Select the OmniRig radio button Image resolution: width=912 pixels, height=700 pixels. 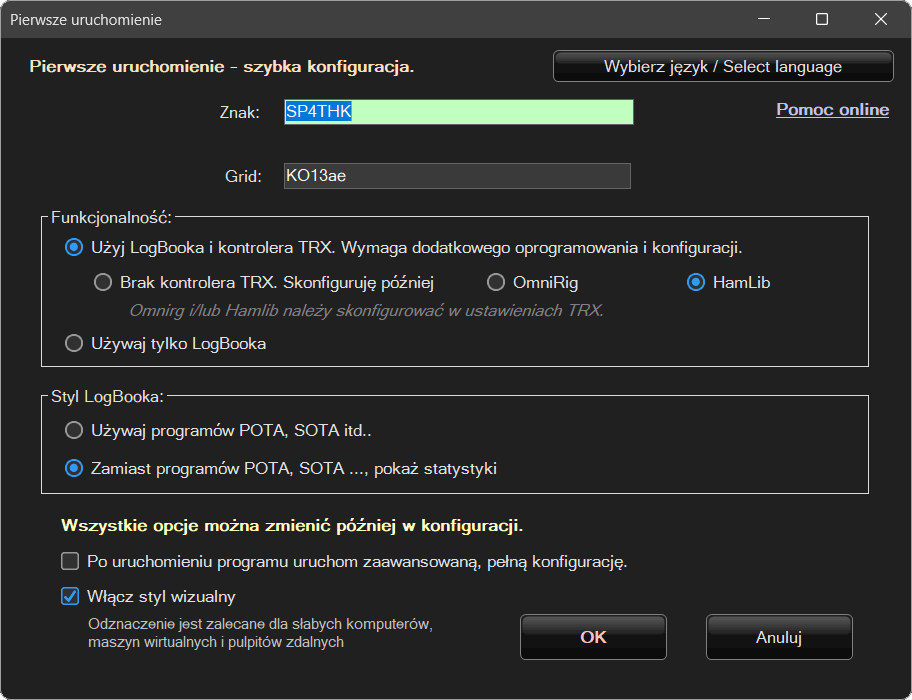(495, 283)
